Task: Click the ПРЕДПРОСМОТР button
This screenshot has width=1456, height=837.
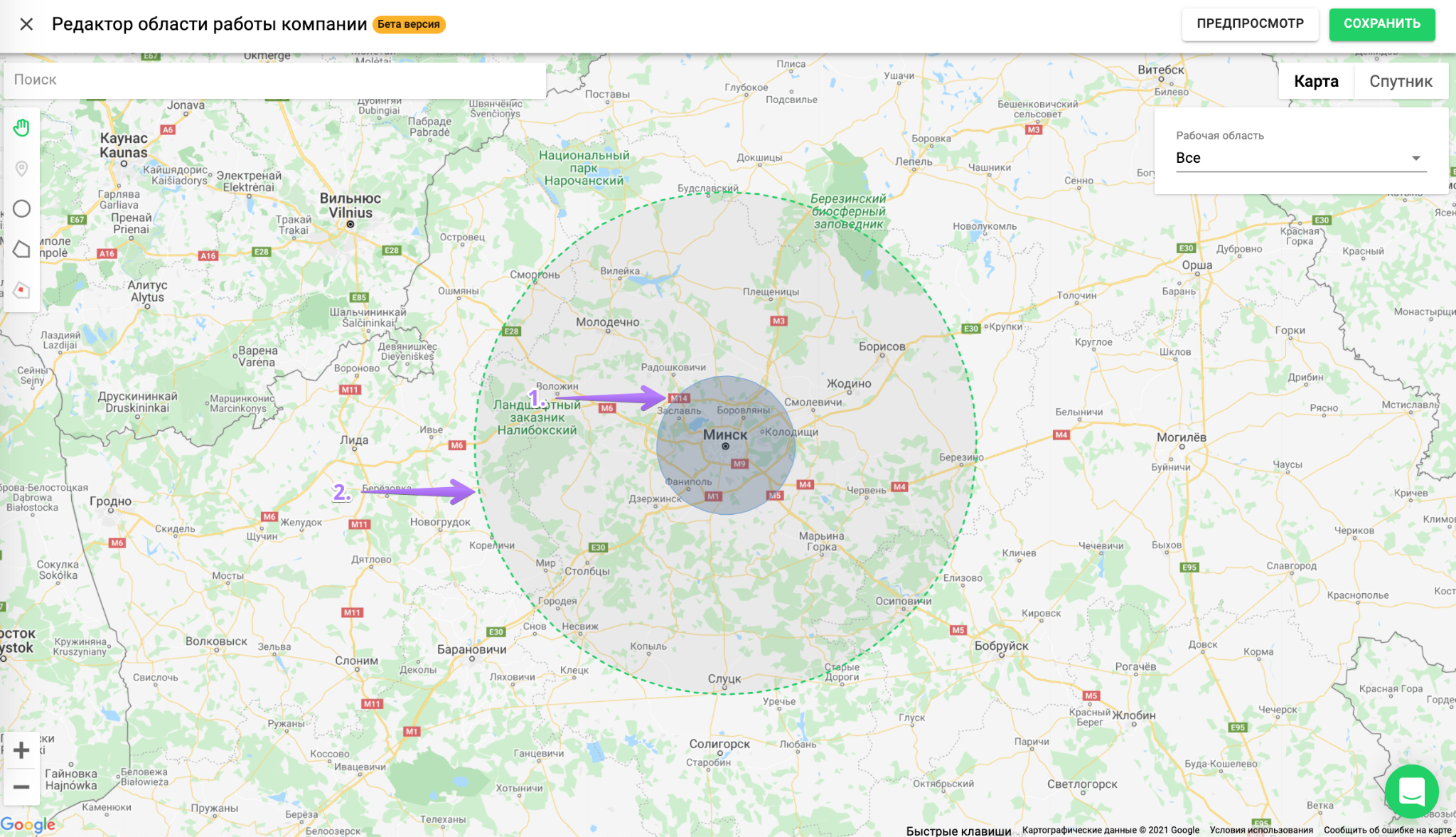Action: click(x=1250, y=24)
